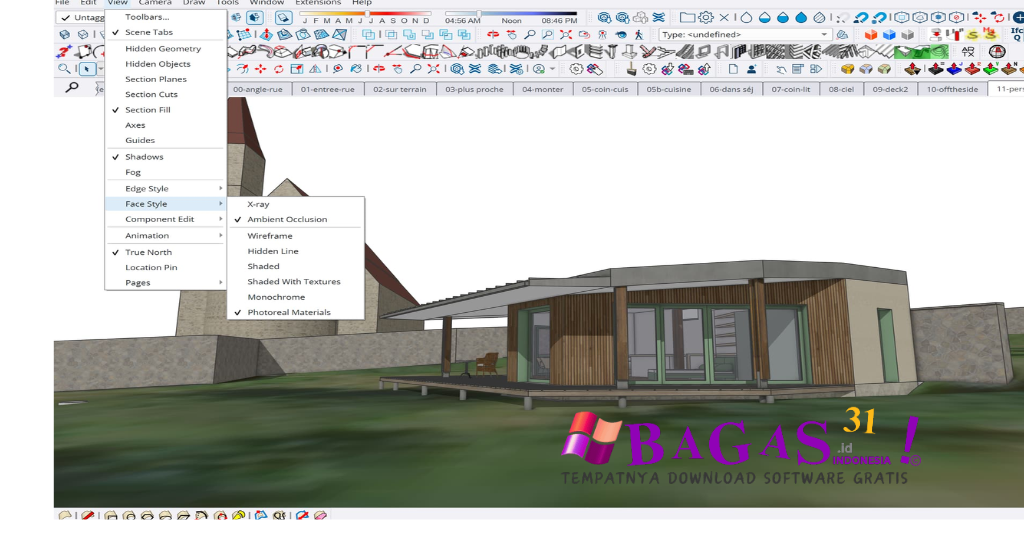
Task: Adjust the shadow time of day slider
Action: (x=479, y=14)
